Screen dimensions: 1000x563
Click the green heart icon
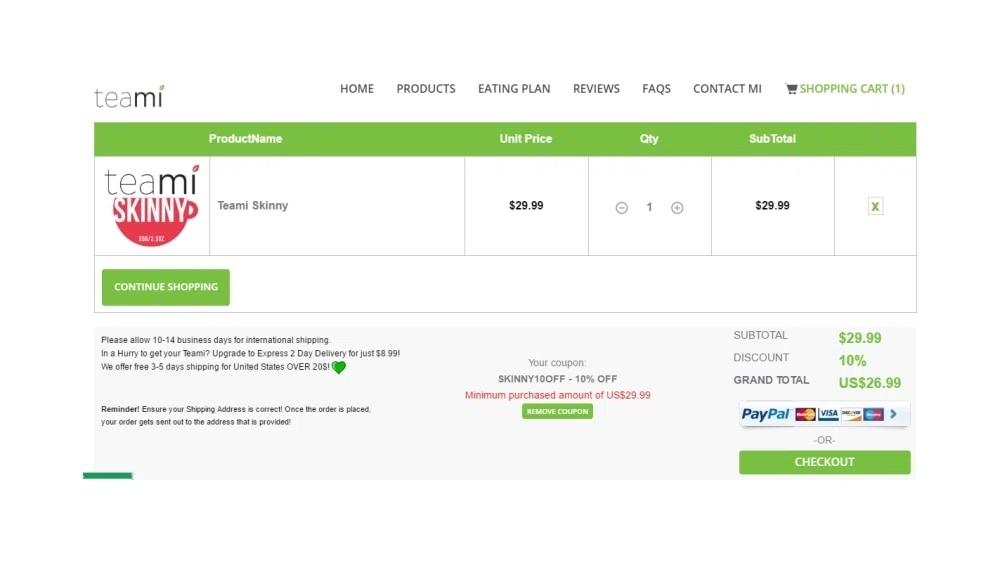click(339, 367)
